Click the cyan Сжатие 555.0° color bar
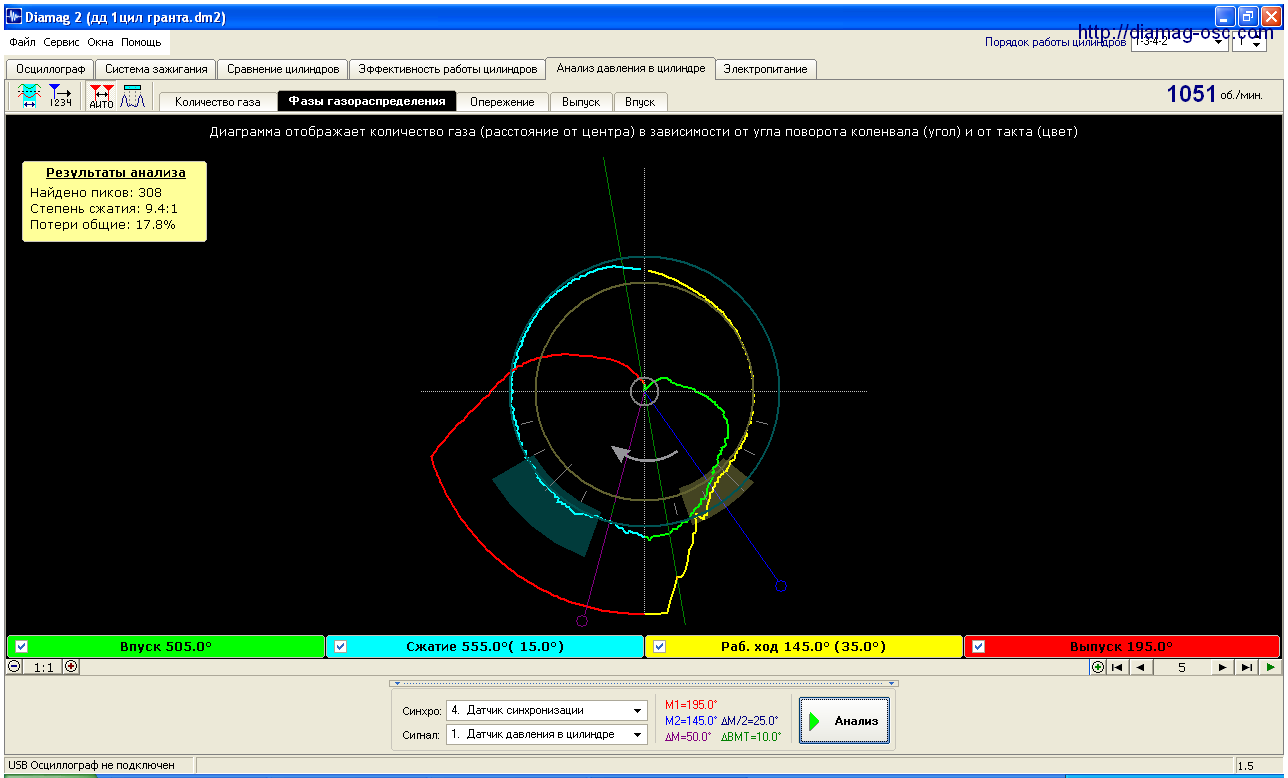The height and width of the screenshot is (778, 1288). tap(485, 647)
